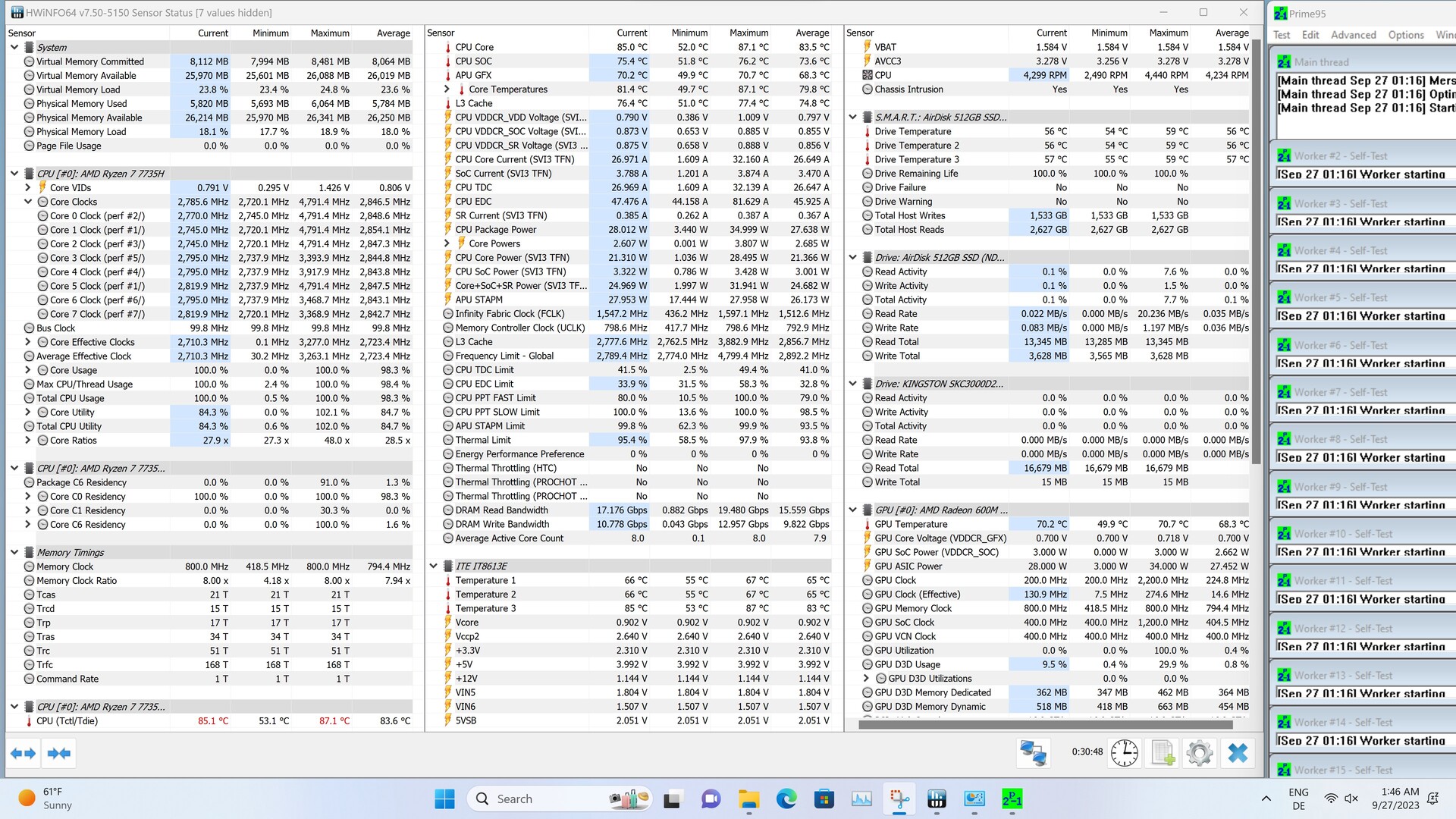
Task: Click the lightning icon beside Vcore
Action: [x=448, y=623]
